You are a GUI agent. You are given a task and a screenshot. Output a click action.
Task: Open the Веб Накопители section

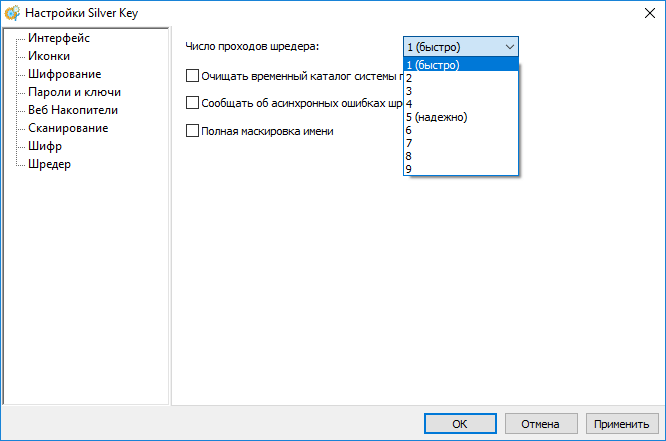73,110
